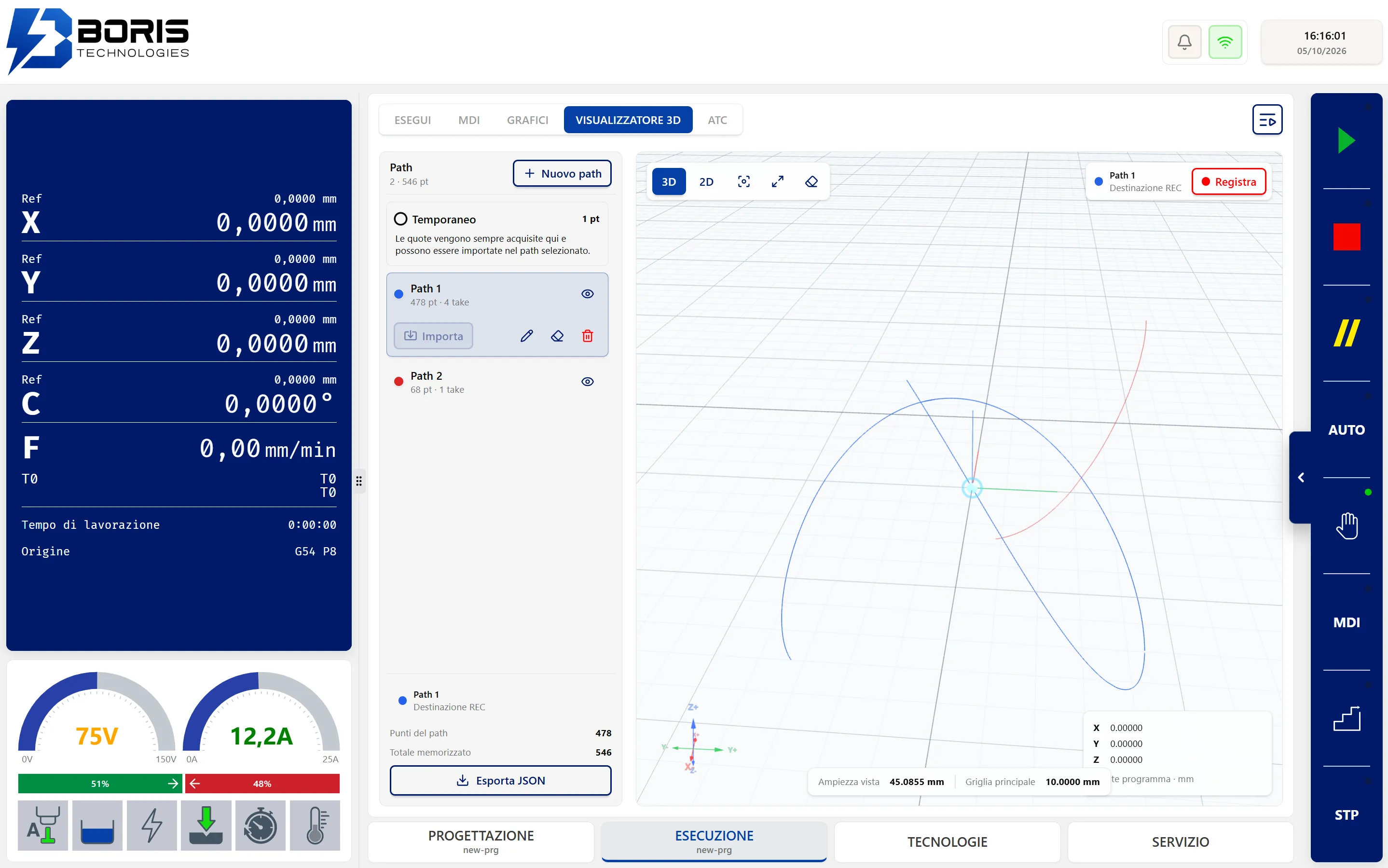The image size is (1388, 868).
Task: Click the green Wi-Fi status icon
Action: point(1224,42)
